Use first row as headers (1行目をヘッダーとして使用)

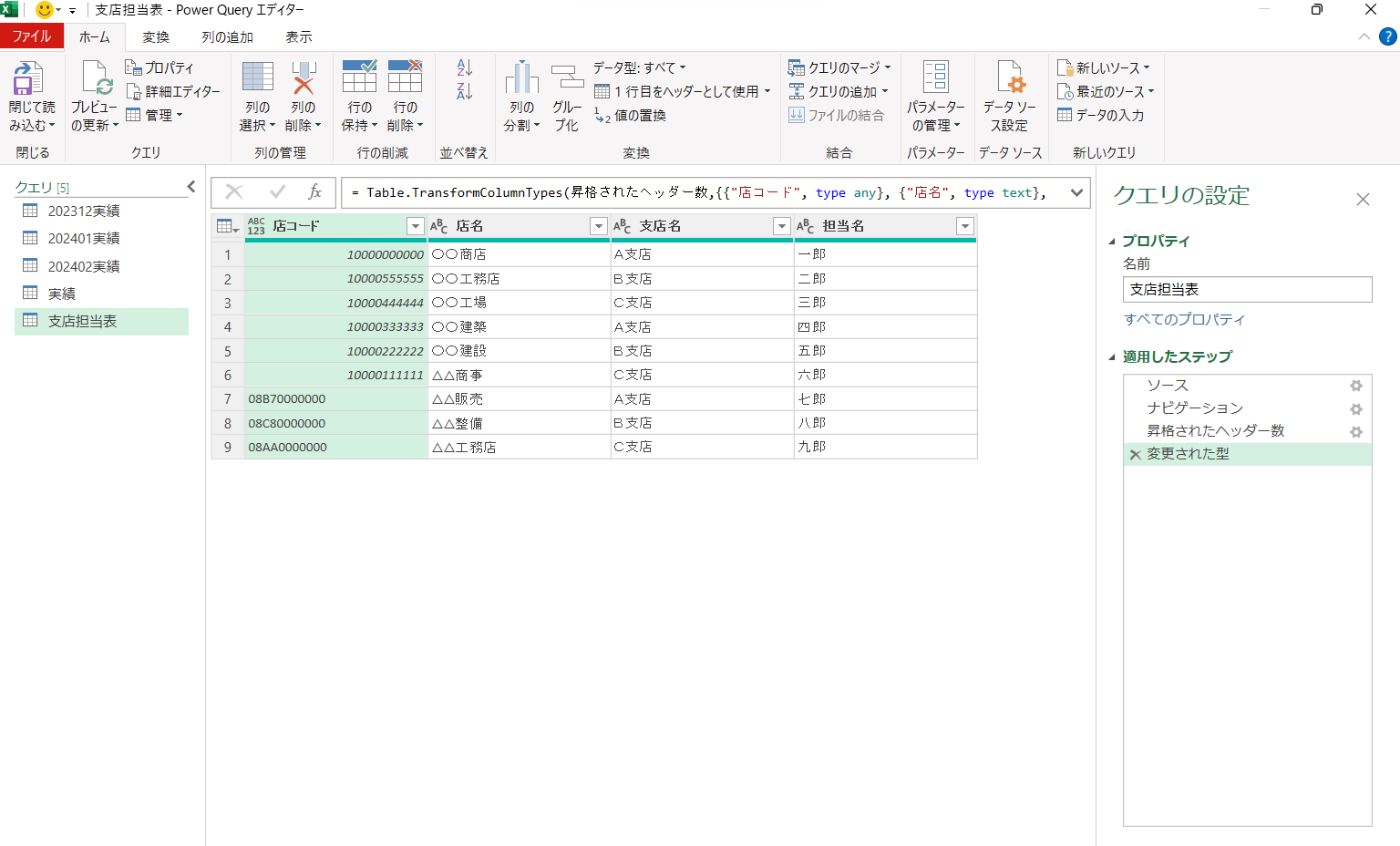[682, 91]
